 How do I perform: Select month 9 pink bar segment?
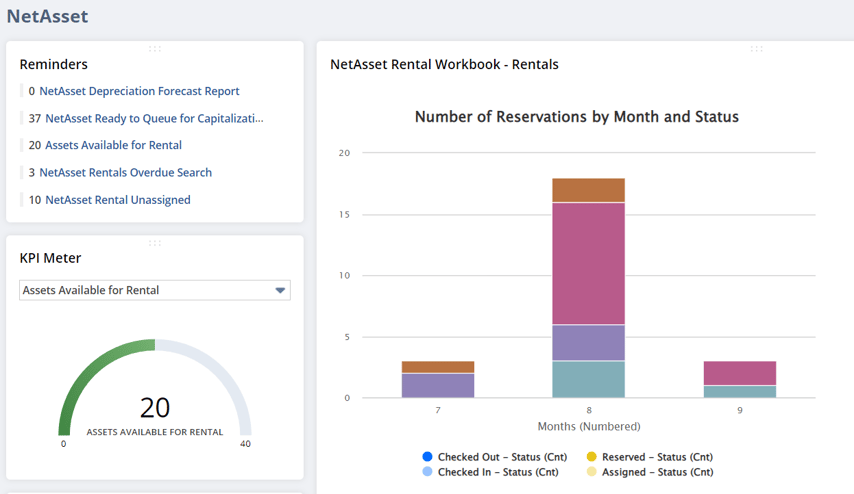[x=740, y=373]
